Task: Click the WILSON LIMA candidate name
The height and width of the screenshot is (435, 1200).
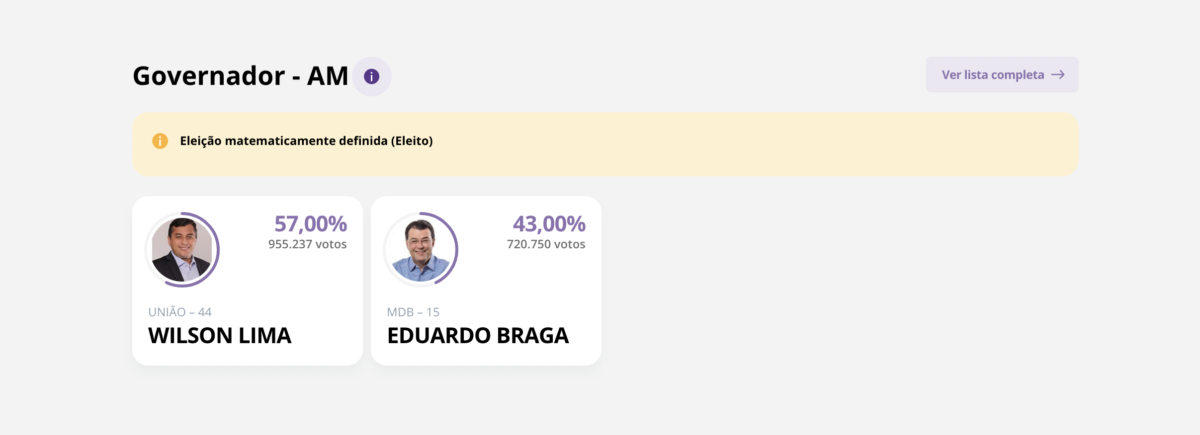Action: [x=220, y=336]
